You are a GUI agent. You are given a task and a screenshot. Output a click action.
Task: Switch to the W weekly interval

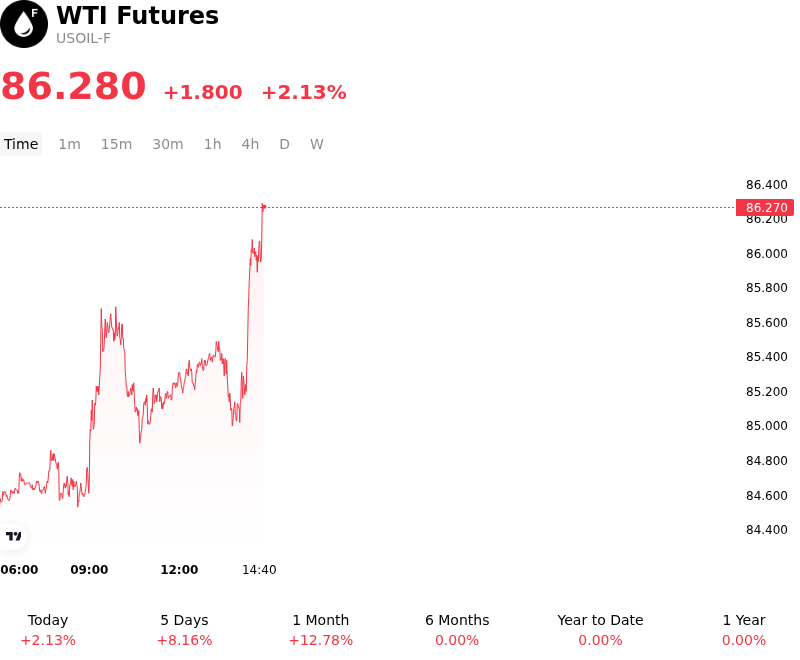tap(317, 144)
